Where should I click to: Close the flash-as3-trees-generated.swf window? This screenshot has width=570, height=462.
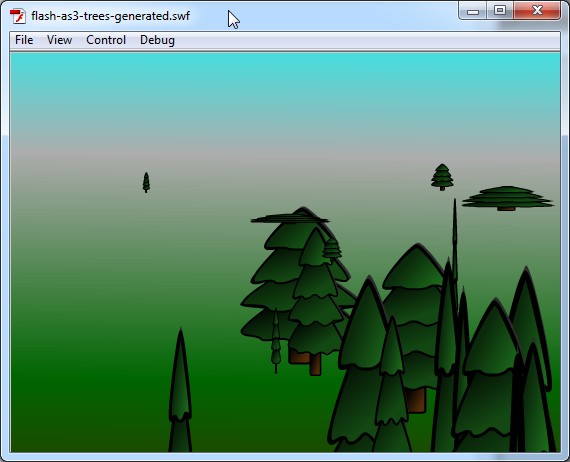(537, 11)
